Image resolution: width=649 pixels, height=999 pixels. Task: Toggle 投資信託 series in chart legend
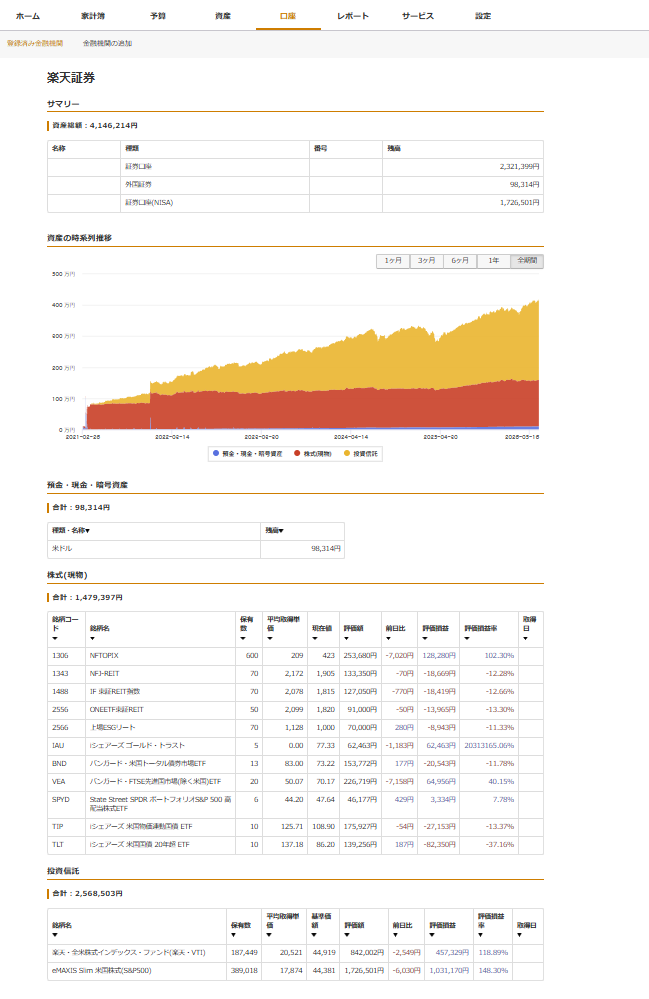(360, 454)
